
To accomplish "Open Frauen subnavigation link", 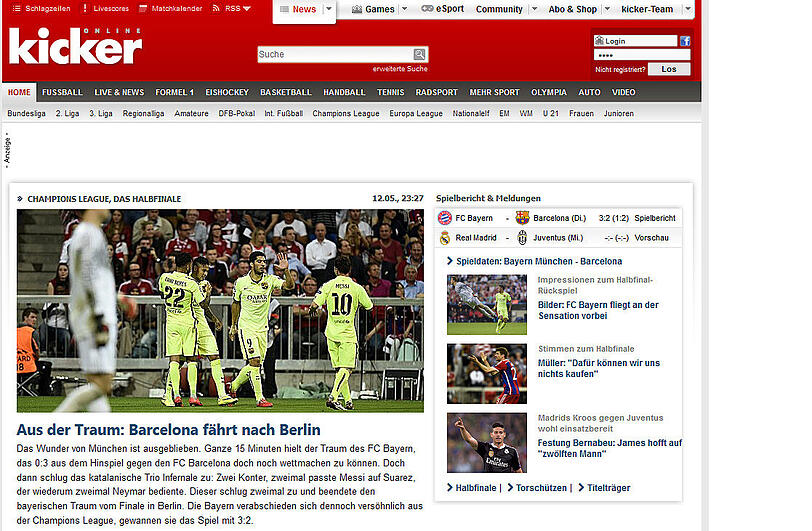I will coord(582,113).
